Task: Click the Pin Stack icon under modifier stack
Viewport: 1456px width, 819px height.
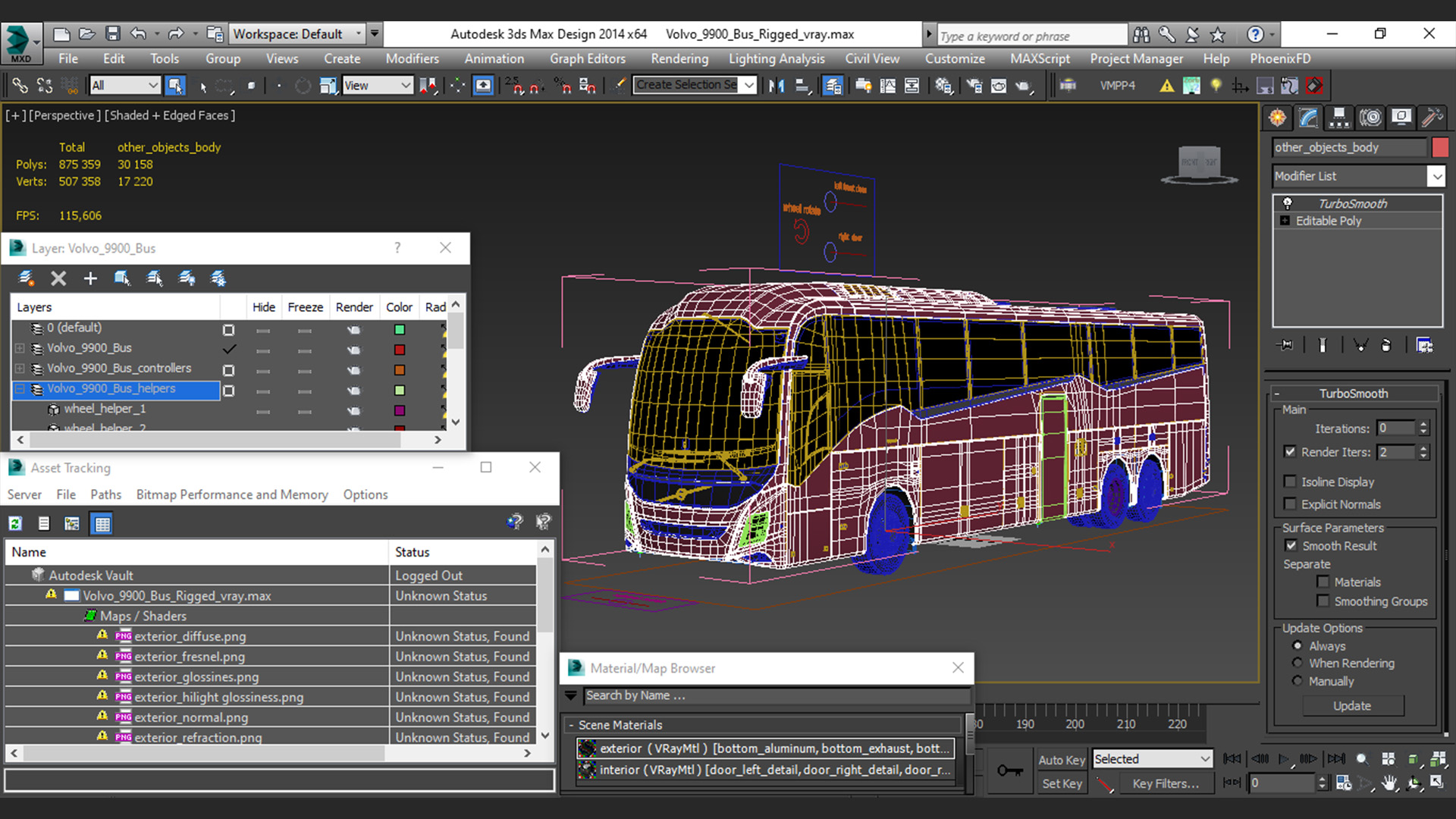Action: (1285, 345)
